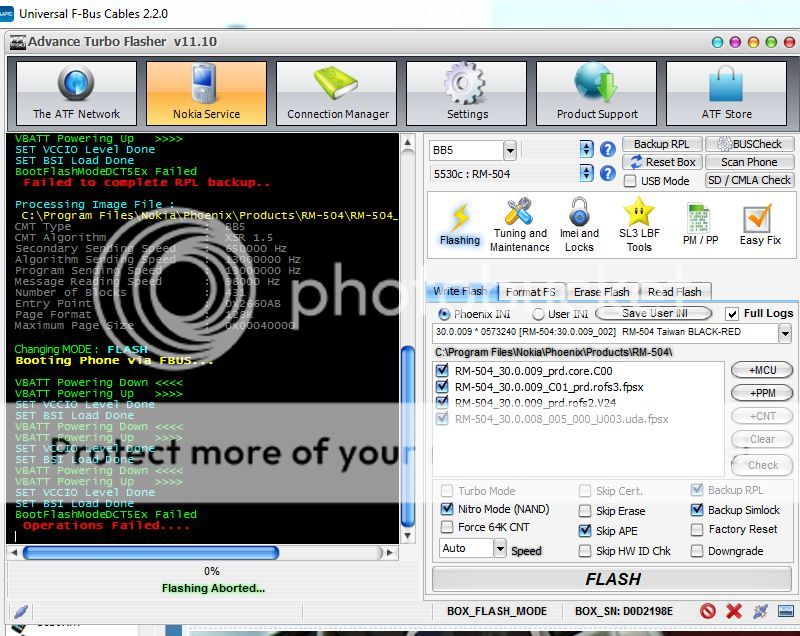Viewport: 800px width, 636px height.
Task: Click Scan Phone
Action: [749, 160]
